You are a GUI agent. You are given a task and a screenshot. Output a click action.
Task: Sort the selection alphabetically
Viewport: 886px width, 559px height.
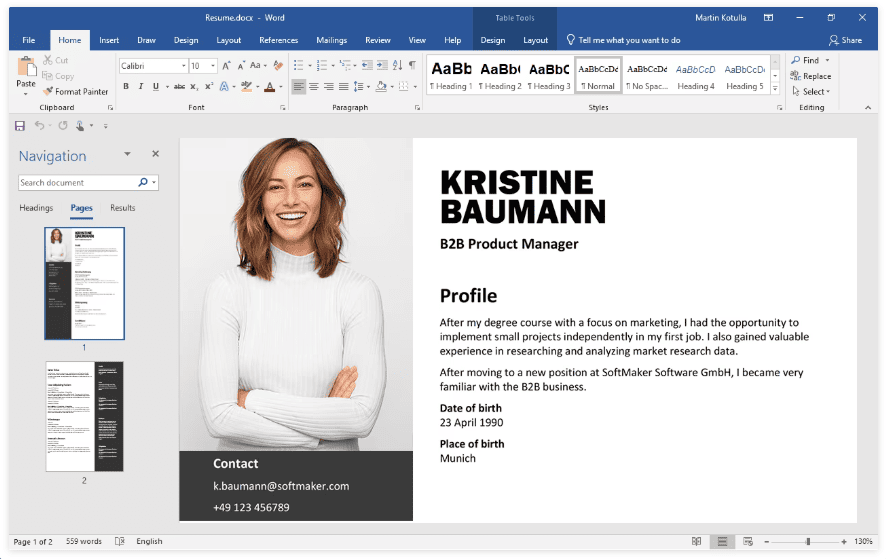tap(397, 66)
